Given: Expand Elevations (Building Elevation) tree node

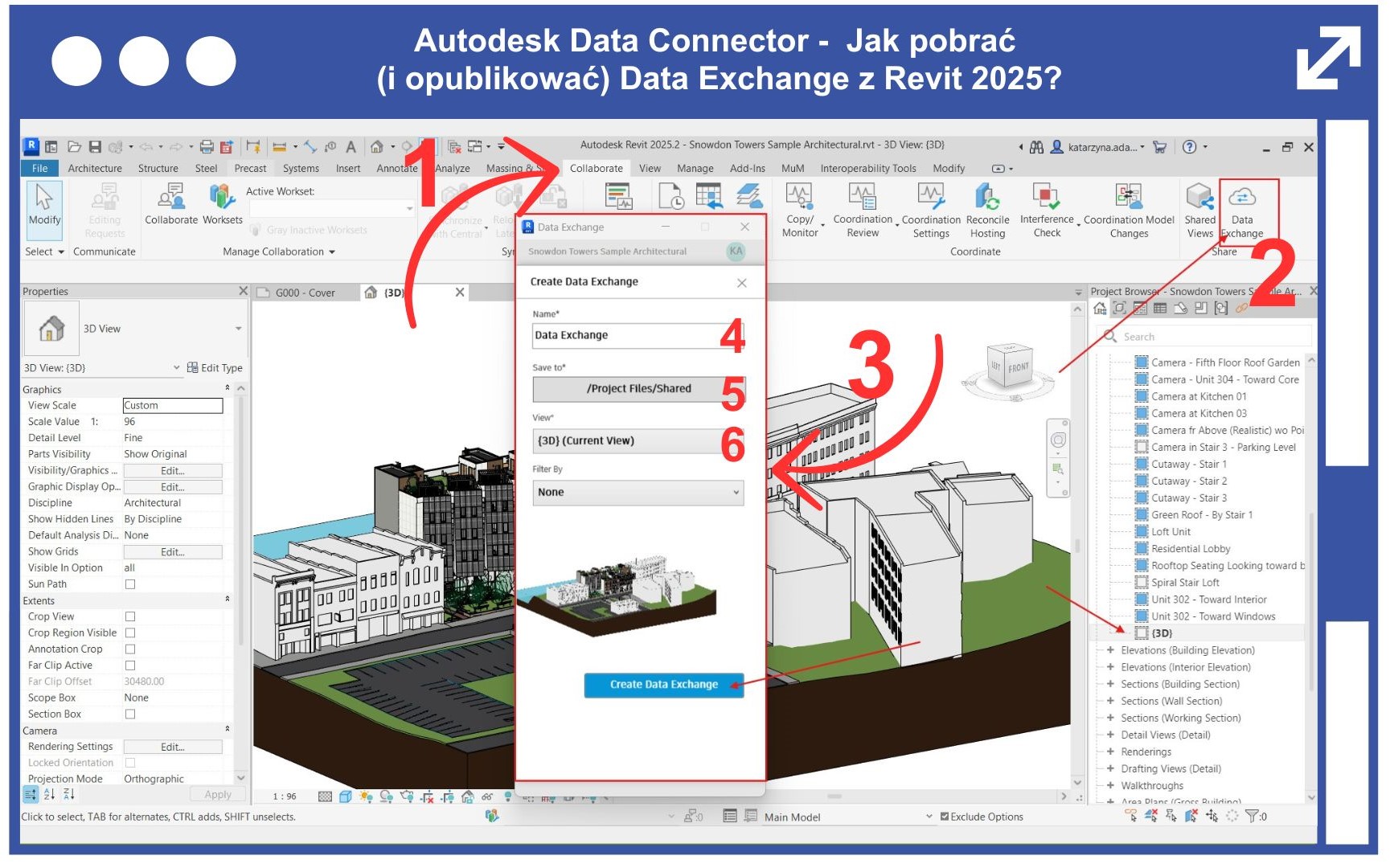Looking at the screenshot, I should click(x=1110, y=650).
